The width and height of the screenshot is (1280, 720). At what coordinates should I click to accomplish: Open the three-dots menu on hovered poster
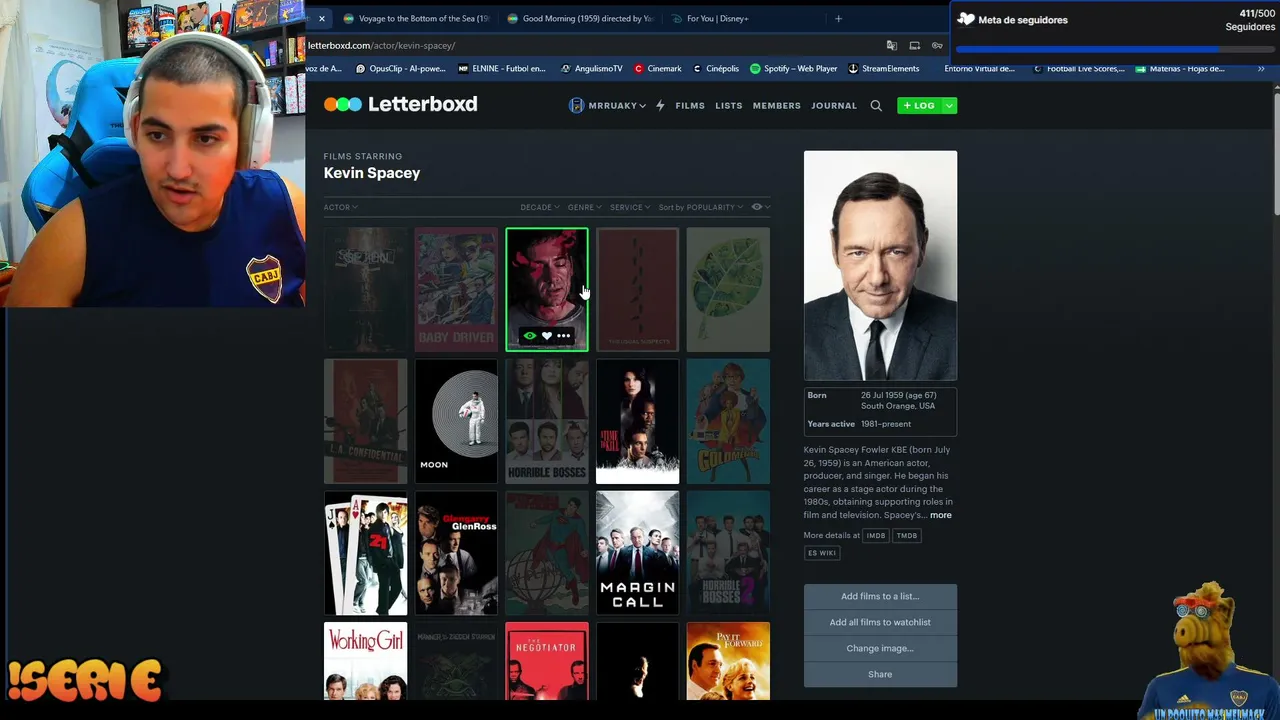pyautogui.click(x=564, y=336)
